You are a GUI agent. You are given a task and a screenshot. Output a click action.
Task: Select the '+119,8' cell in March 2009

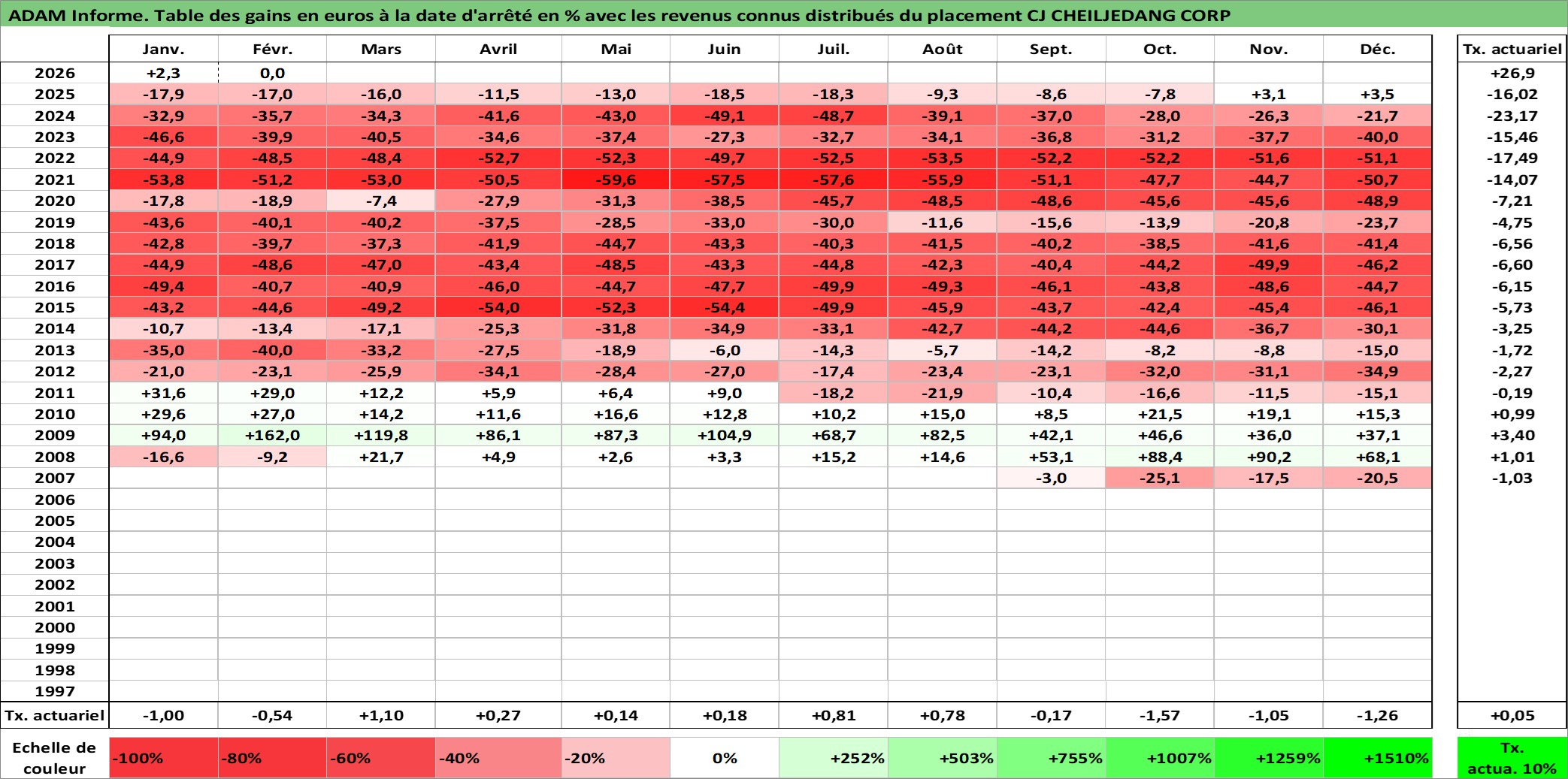click(381, 435)
